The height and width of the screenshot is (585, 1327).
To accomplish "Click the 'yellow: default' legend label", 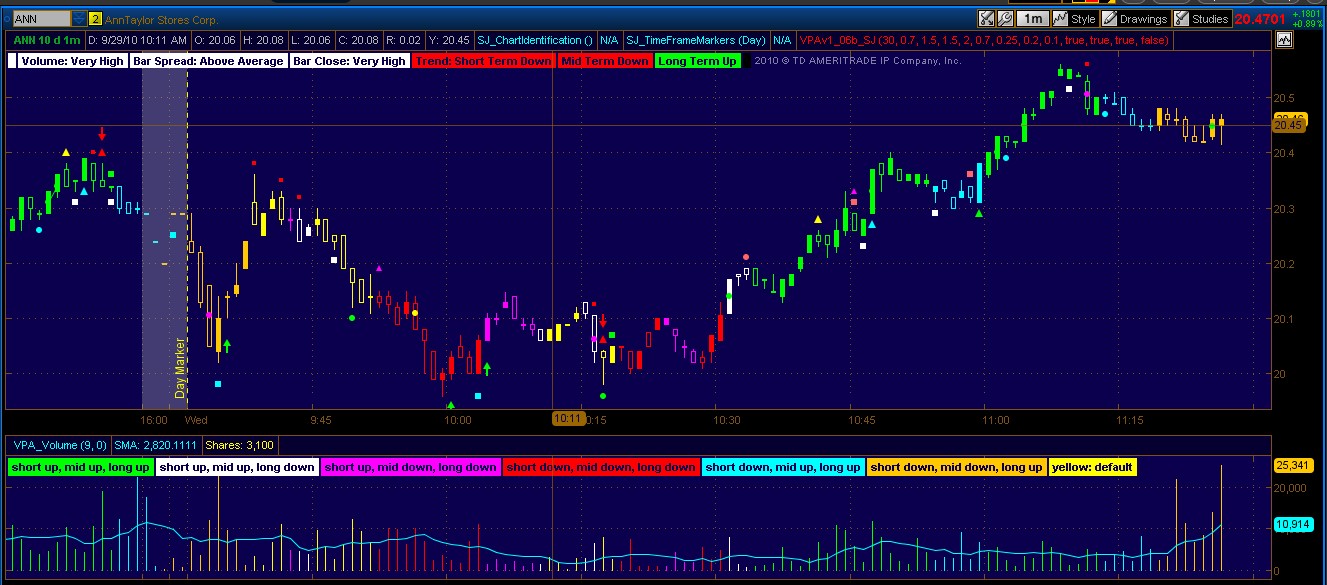I will (x=1093, y=467).
